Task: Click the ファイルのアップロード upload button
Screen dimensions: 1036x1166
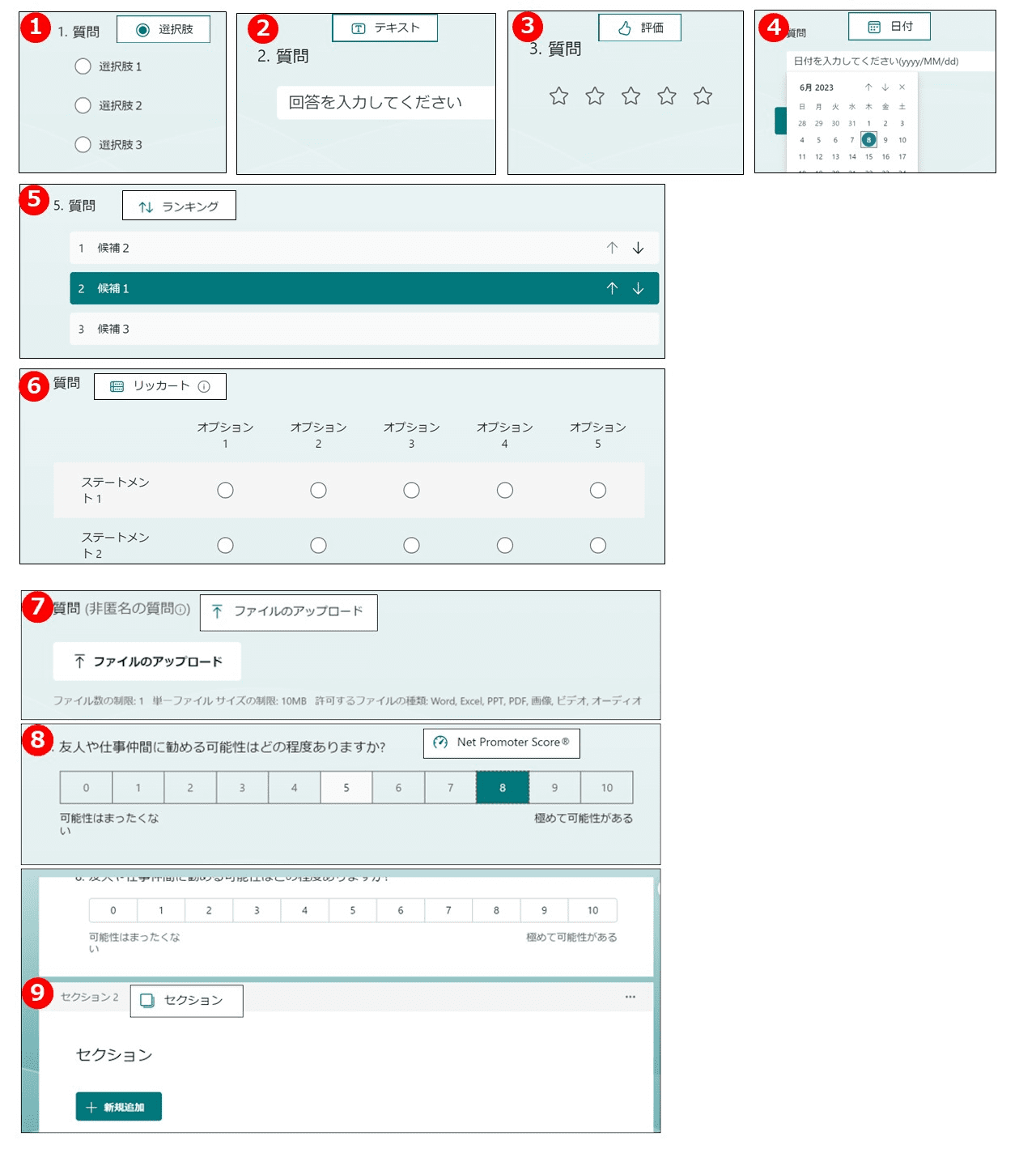Action: (146, 662)
